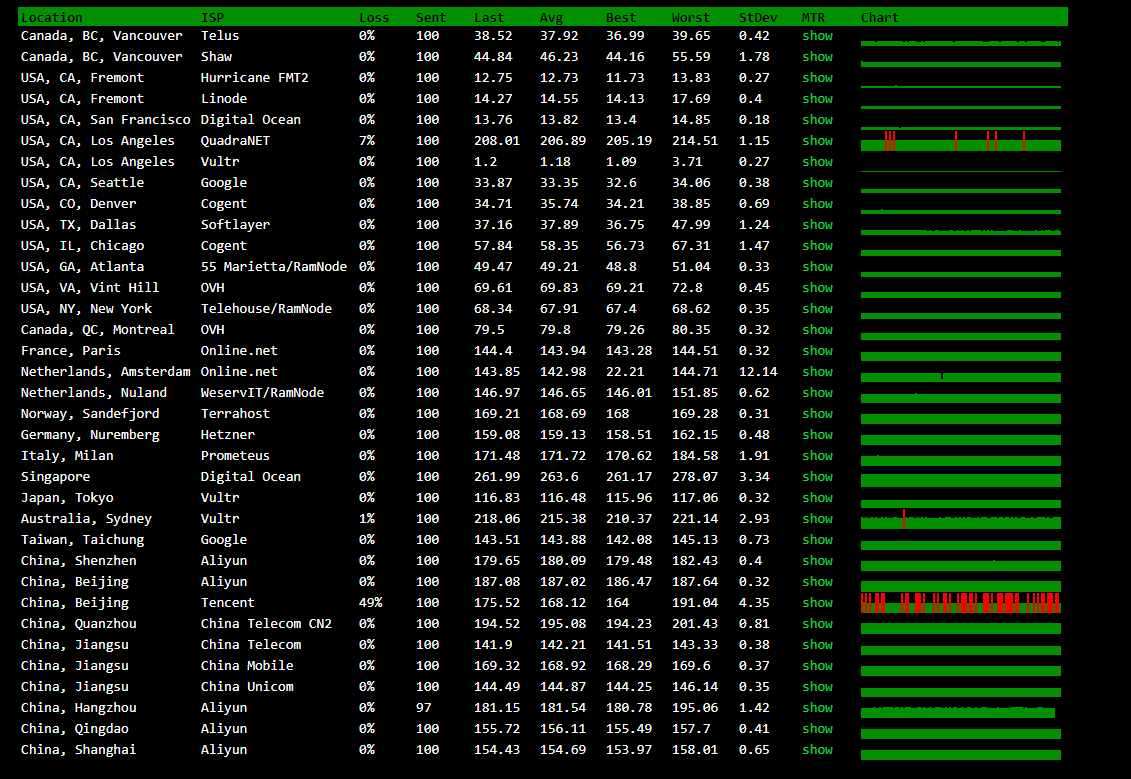Show MTR for Cogent Denver
The width and height of the screenshot is (1131, 779).
817,203
